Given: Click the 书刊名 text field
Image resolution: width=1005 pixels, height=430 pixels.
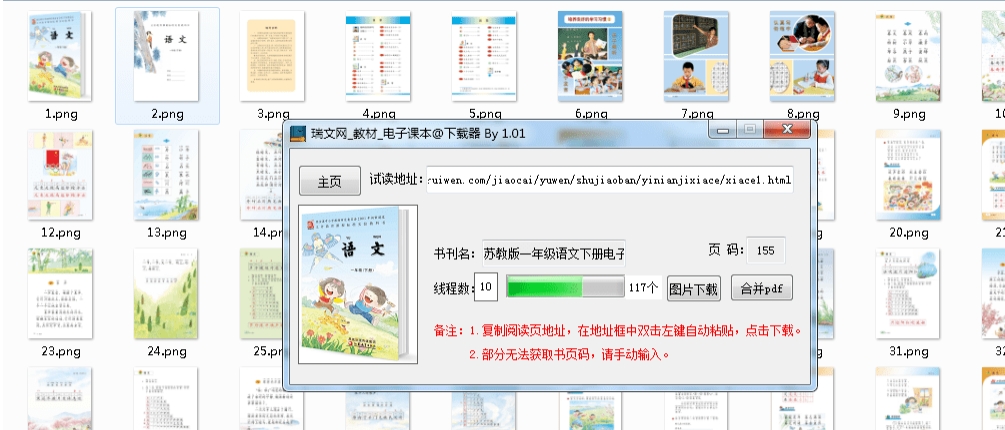Looking at the screenshot, I should tap(554, 252).
